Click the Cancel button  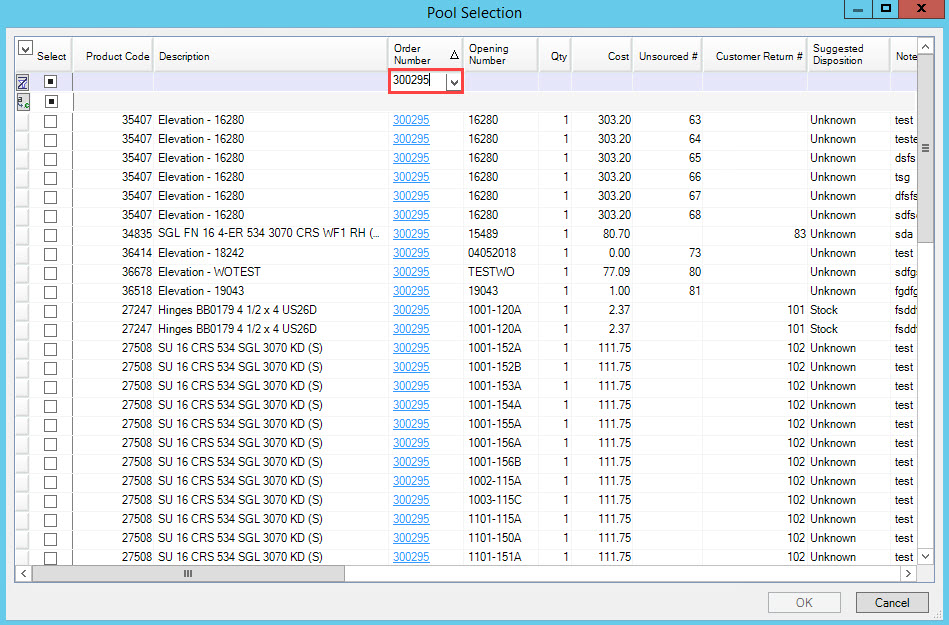point(892,603)
